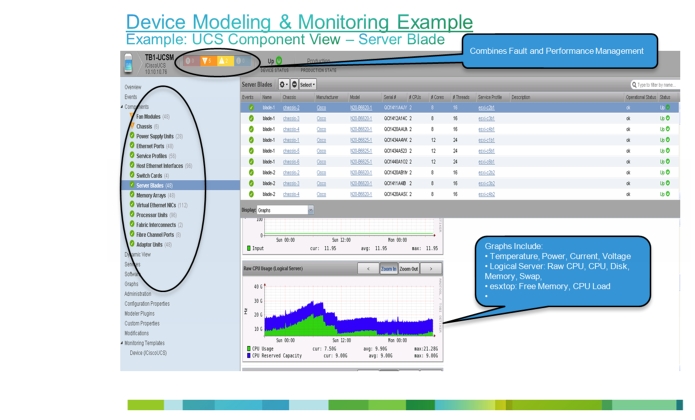Click Up status icon in esxi-c5b1 row
The height and width of the screenshot is (420, 695).
click(x=668, y=151)
